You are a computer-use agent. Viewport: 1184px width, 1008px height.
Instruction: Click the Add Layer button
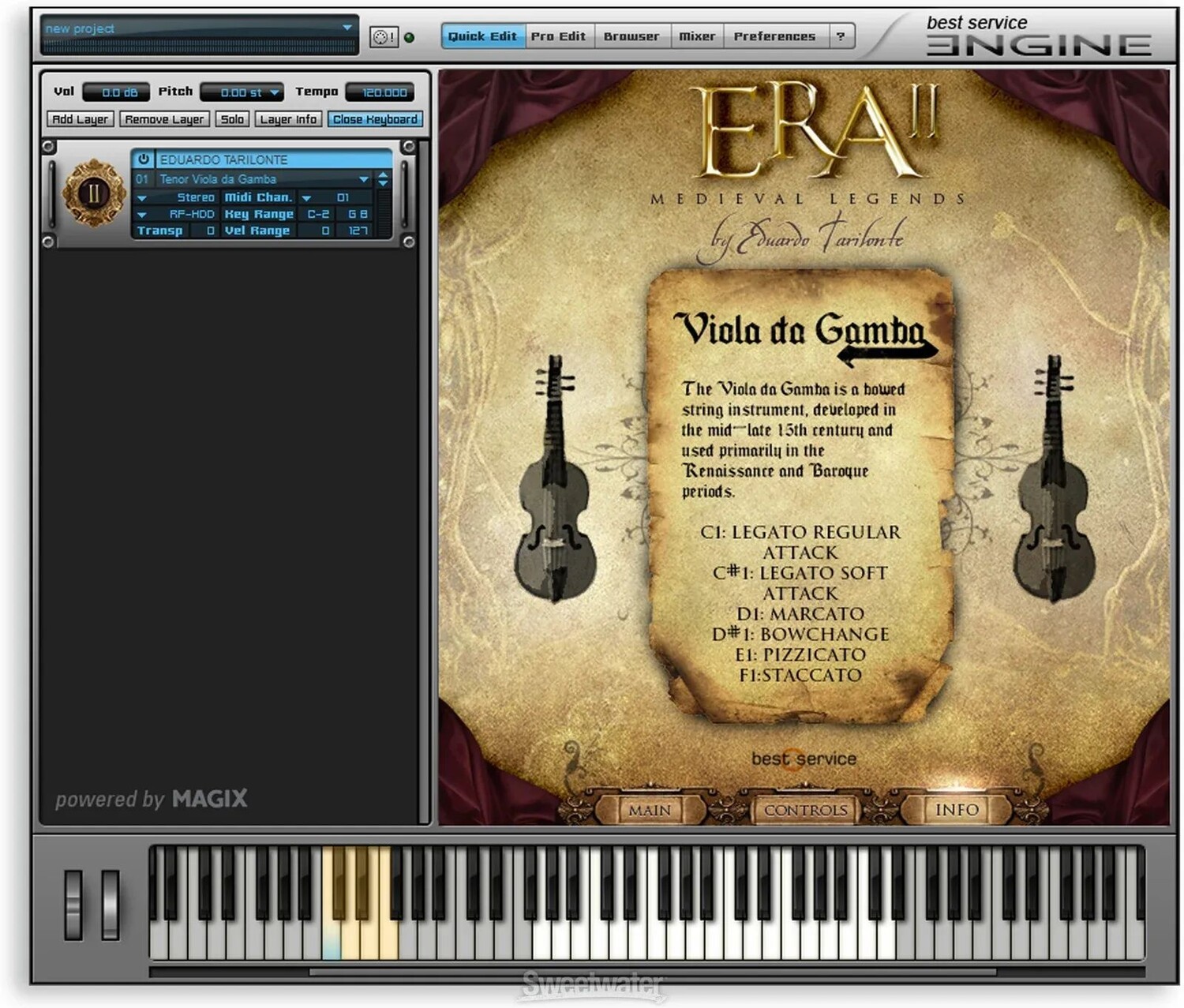[81, 119]
